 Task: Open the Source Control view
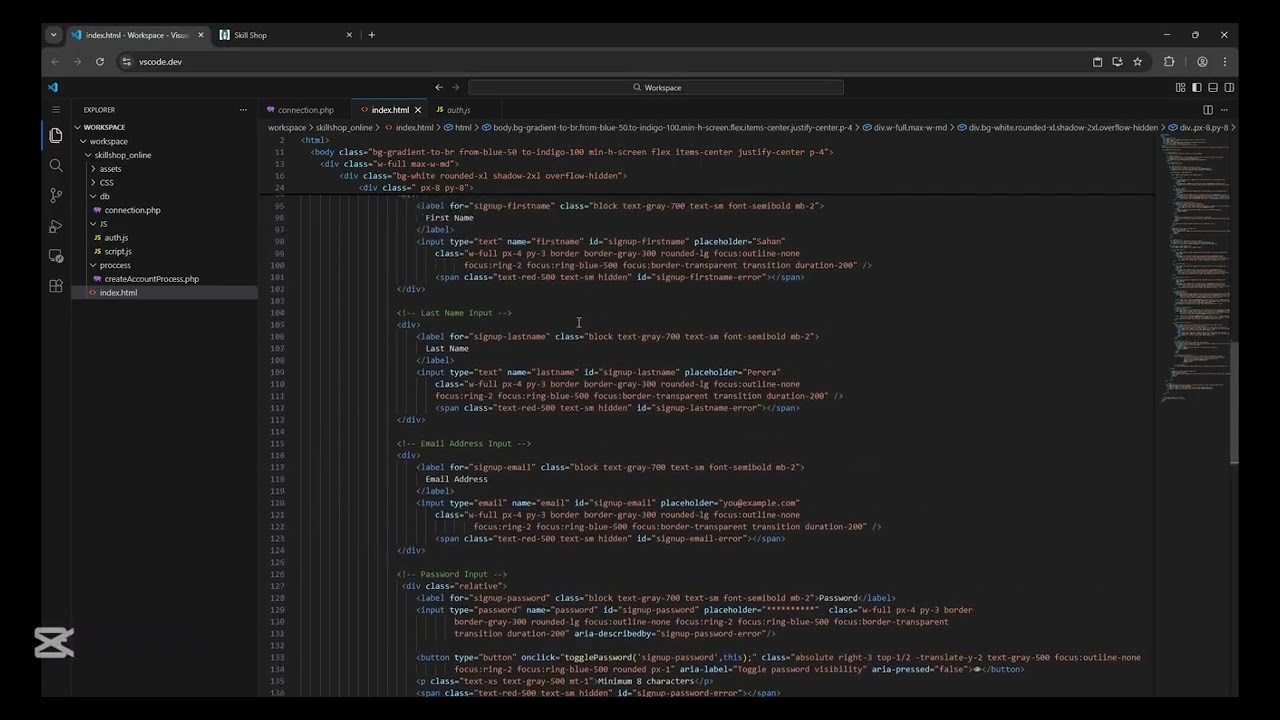tap(56, 196)
